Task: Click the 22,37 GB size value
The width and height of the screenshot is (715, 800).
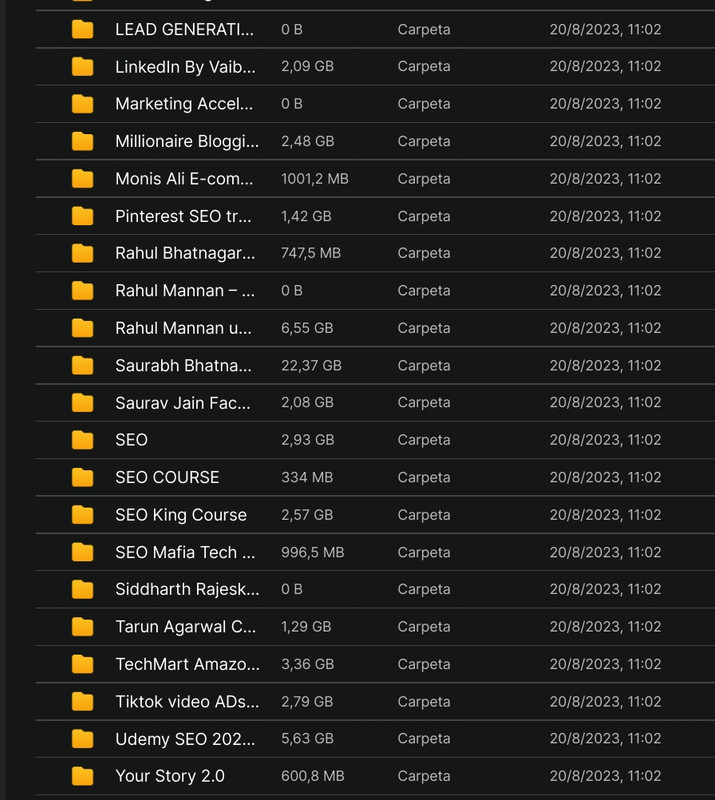Action: pos(311,365)
